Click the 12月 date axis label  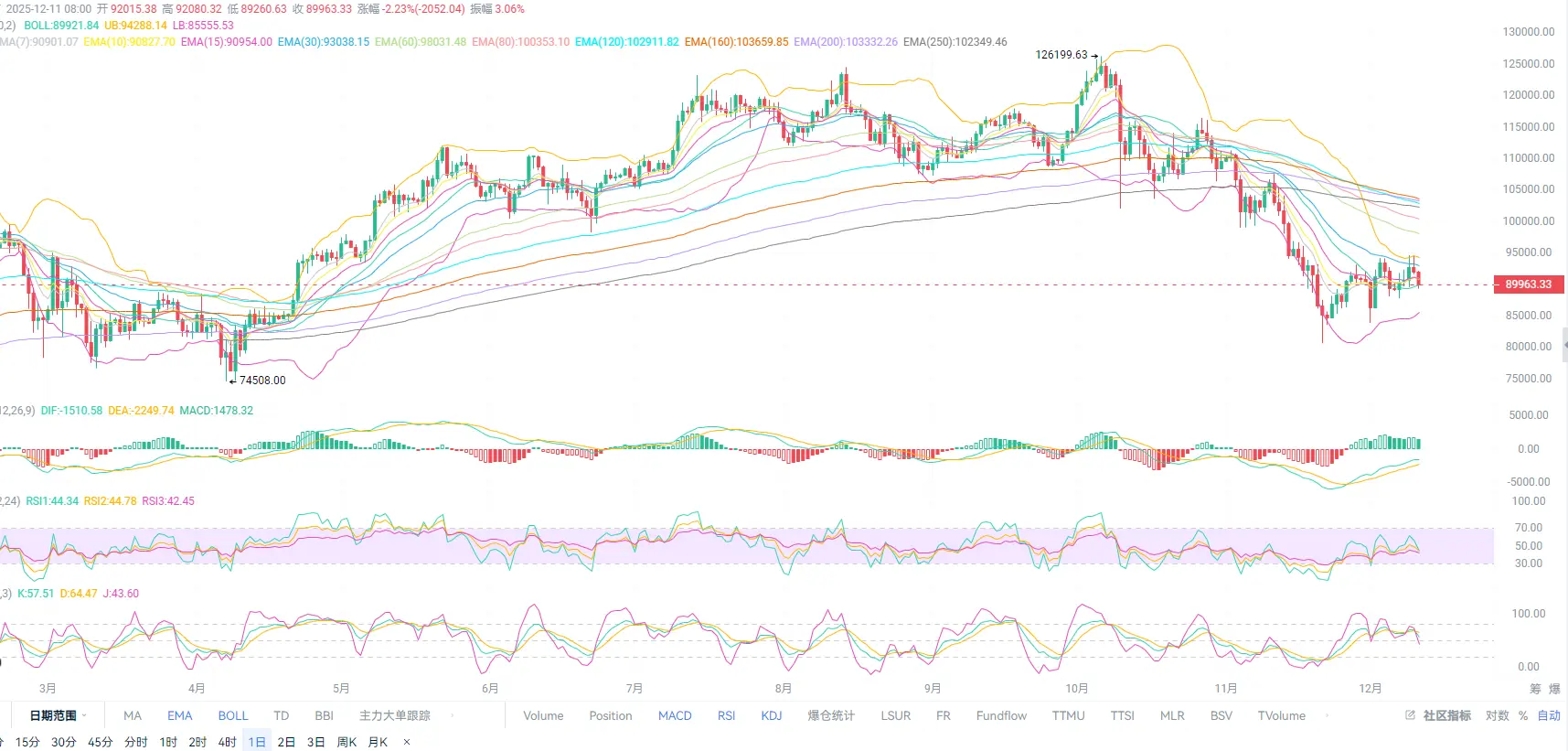click(x=1370, y=689)
